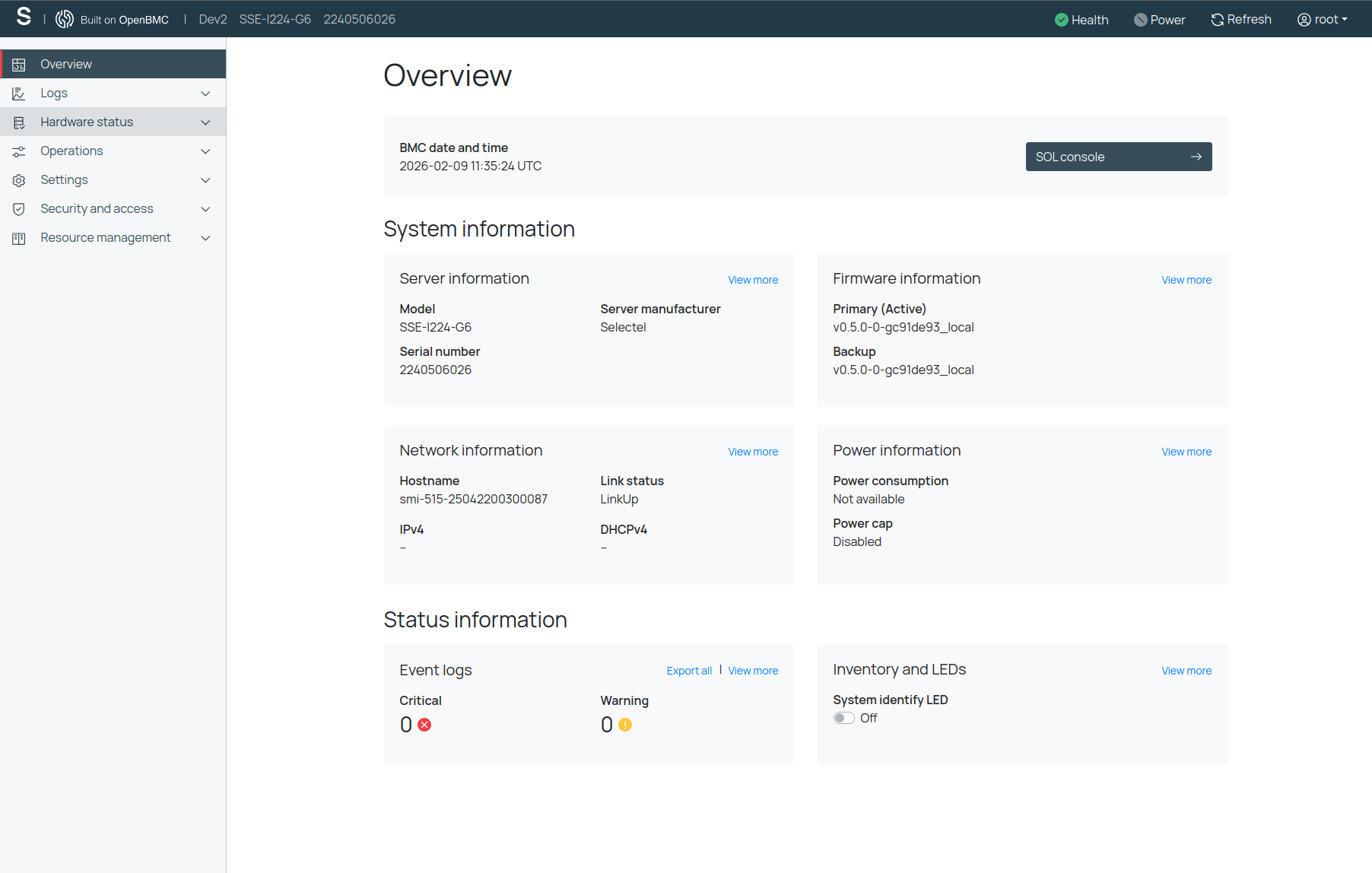The width and height of the screenshot is (1372, 873).
Task: Open the SOL console
Action: tap(1118, 157)
